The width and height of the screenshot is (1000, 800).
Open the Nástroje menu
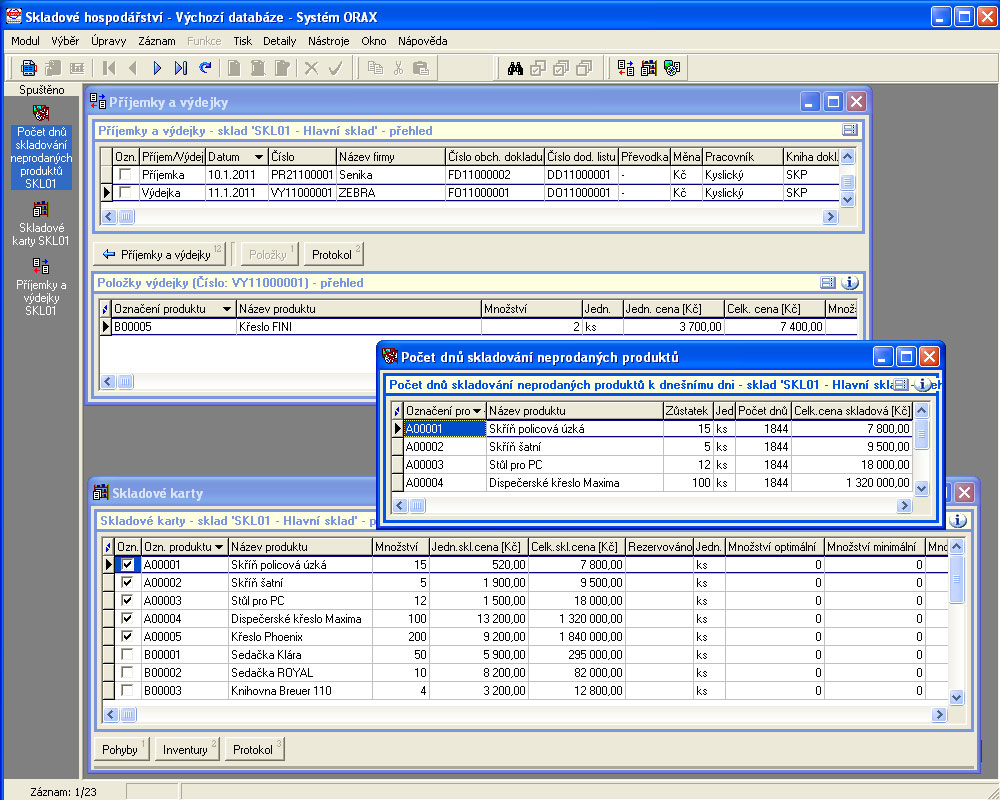click(328, 41)
